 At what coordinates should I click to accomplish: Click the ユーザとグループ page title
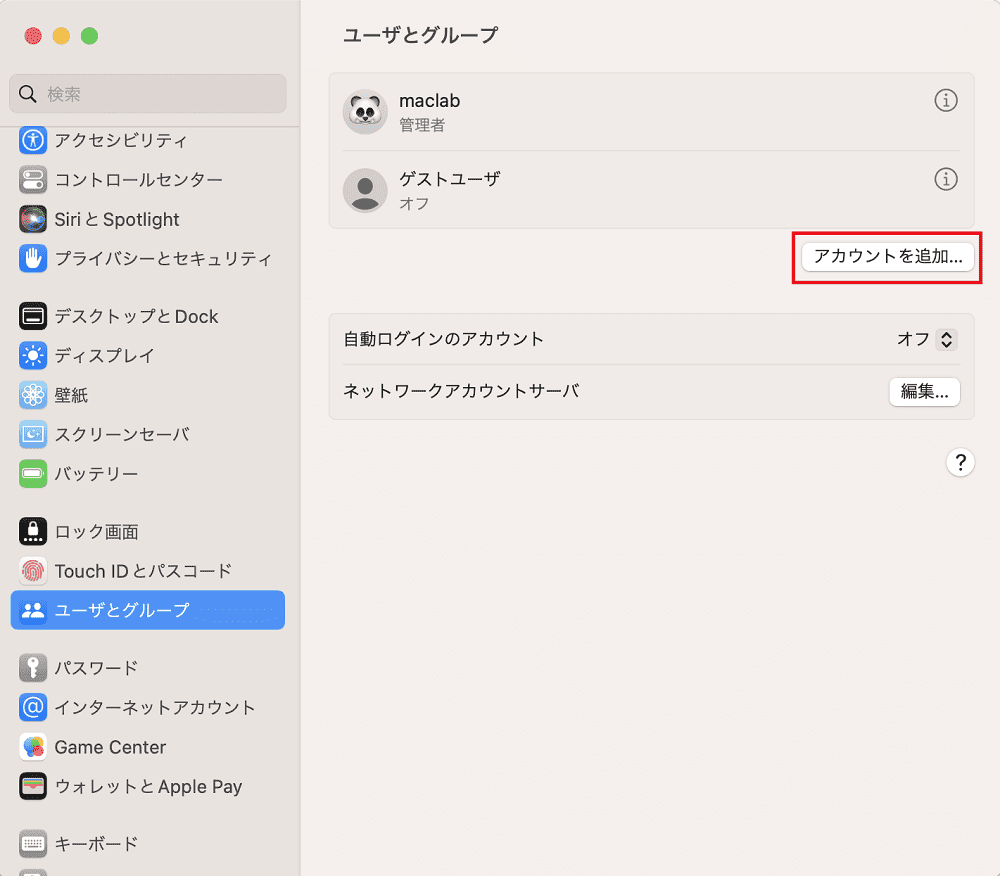pos(420,35)
